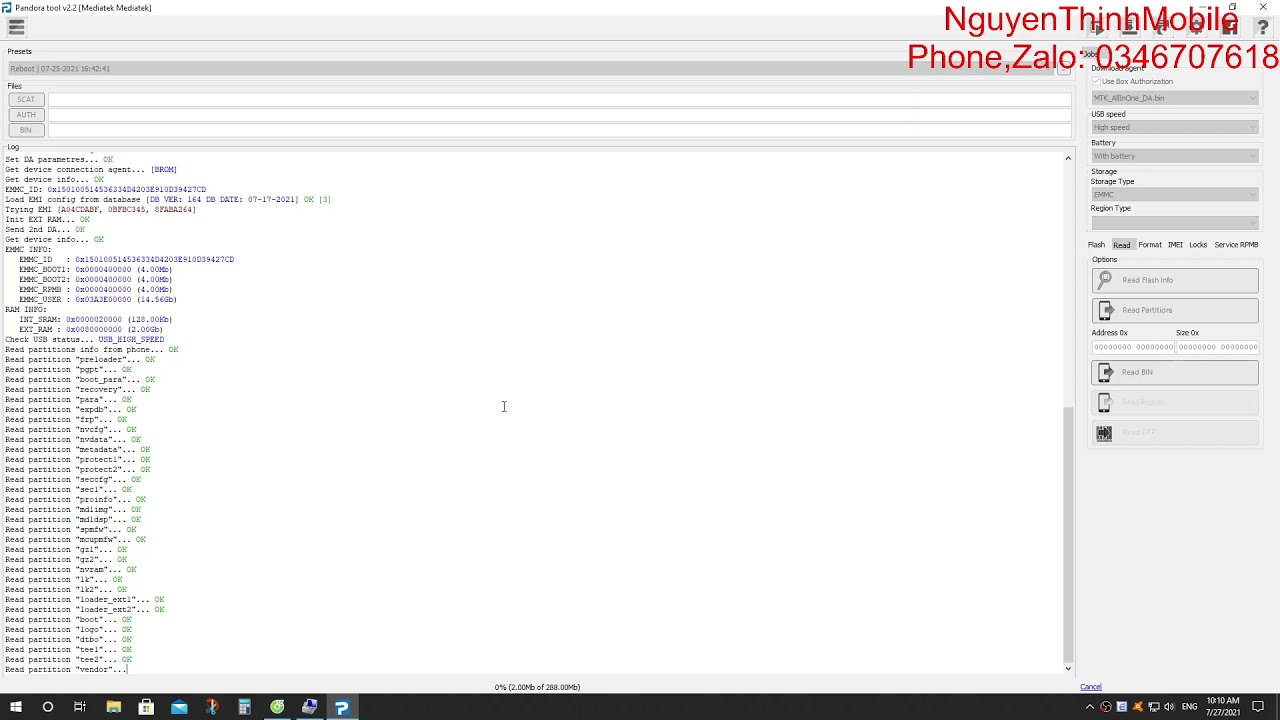Viewport: 1280px width, 720px height.
Task: Click the Cancel link
Action: coord(1091,687)
